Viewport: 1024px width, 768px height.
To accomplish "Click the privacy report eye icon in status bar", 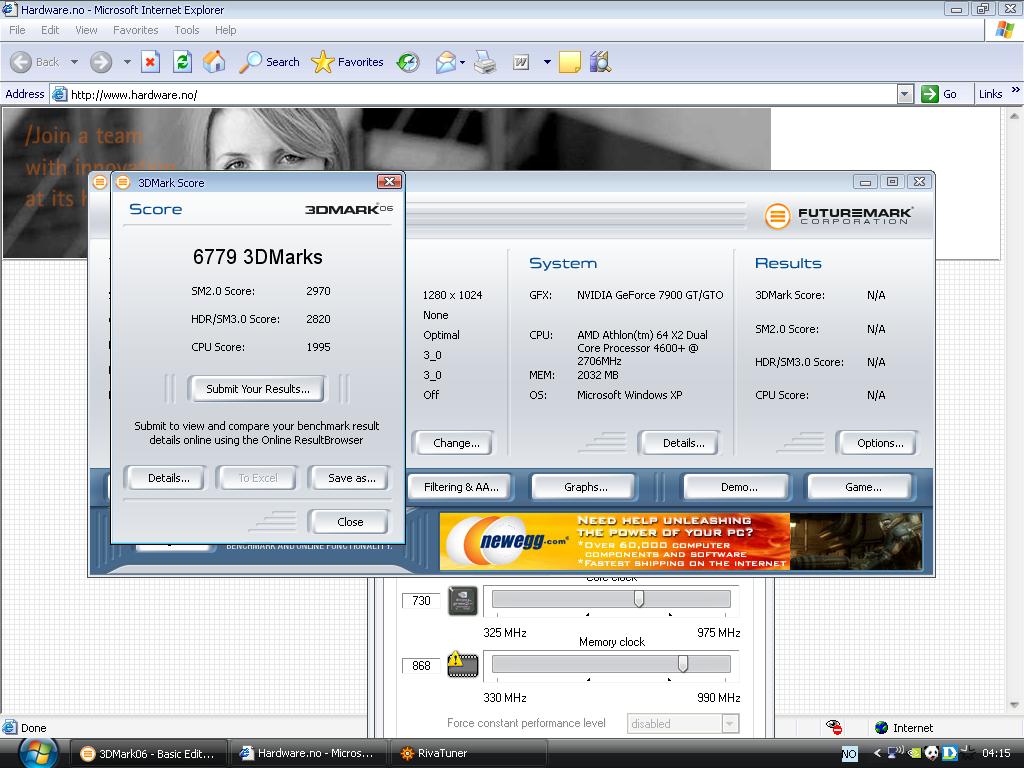I will click(x=834, y=727).
